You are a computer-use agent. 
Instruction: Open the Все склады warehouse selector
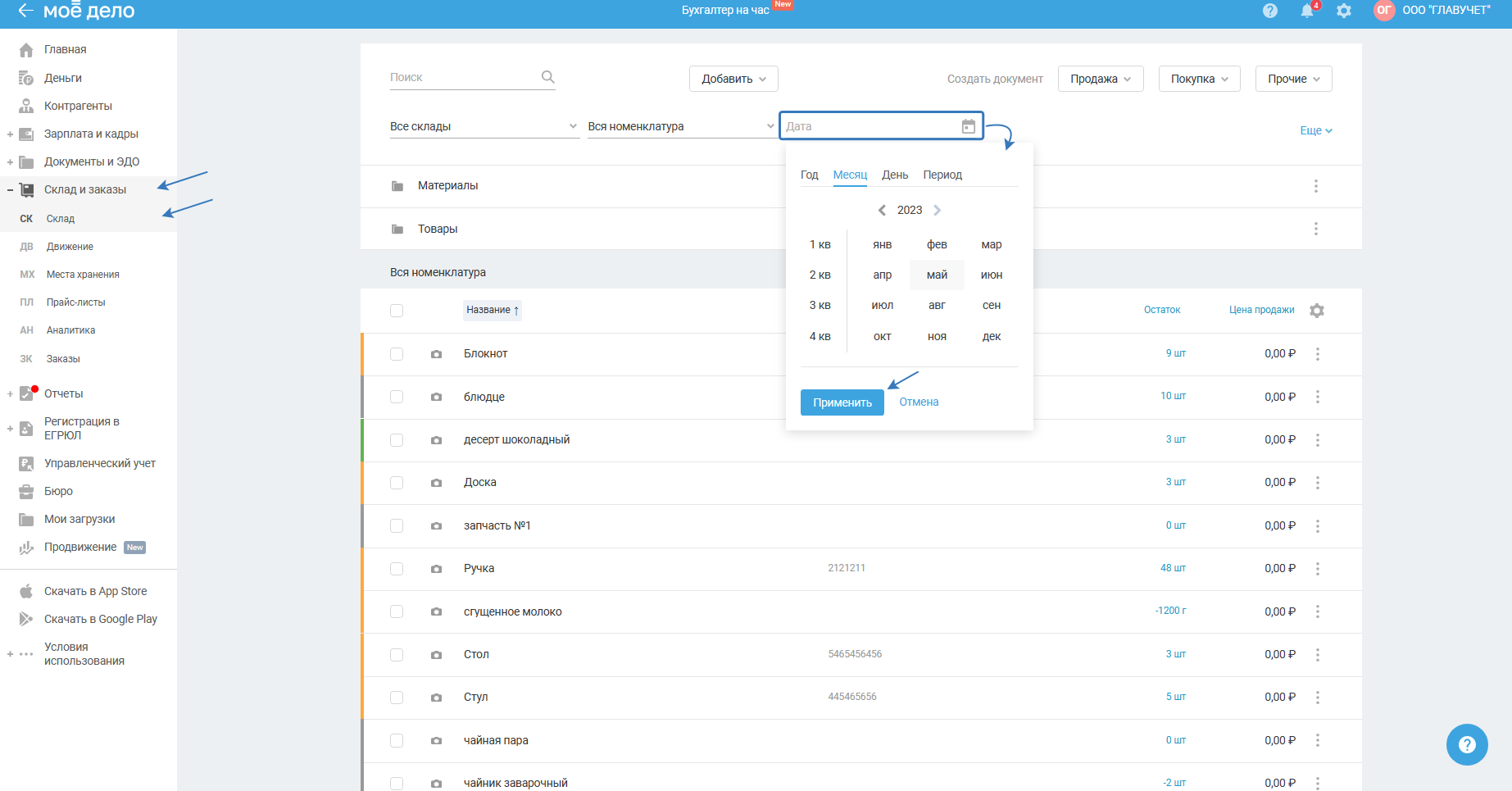(484, 126)
